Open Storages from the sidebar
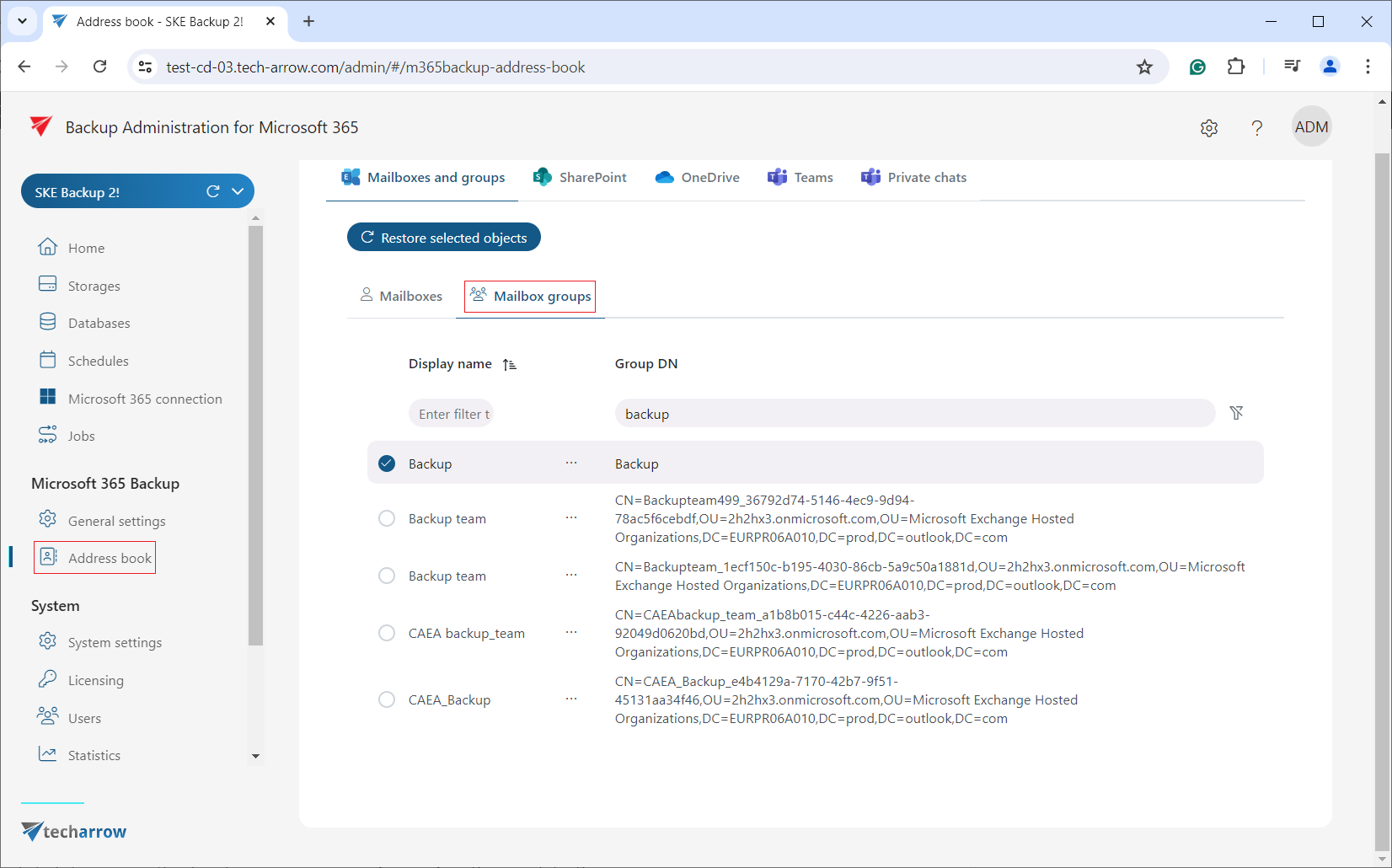 coord(94,286)
